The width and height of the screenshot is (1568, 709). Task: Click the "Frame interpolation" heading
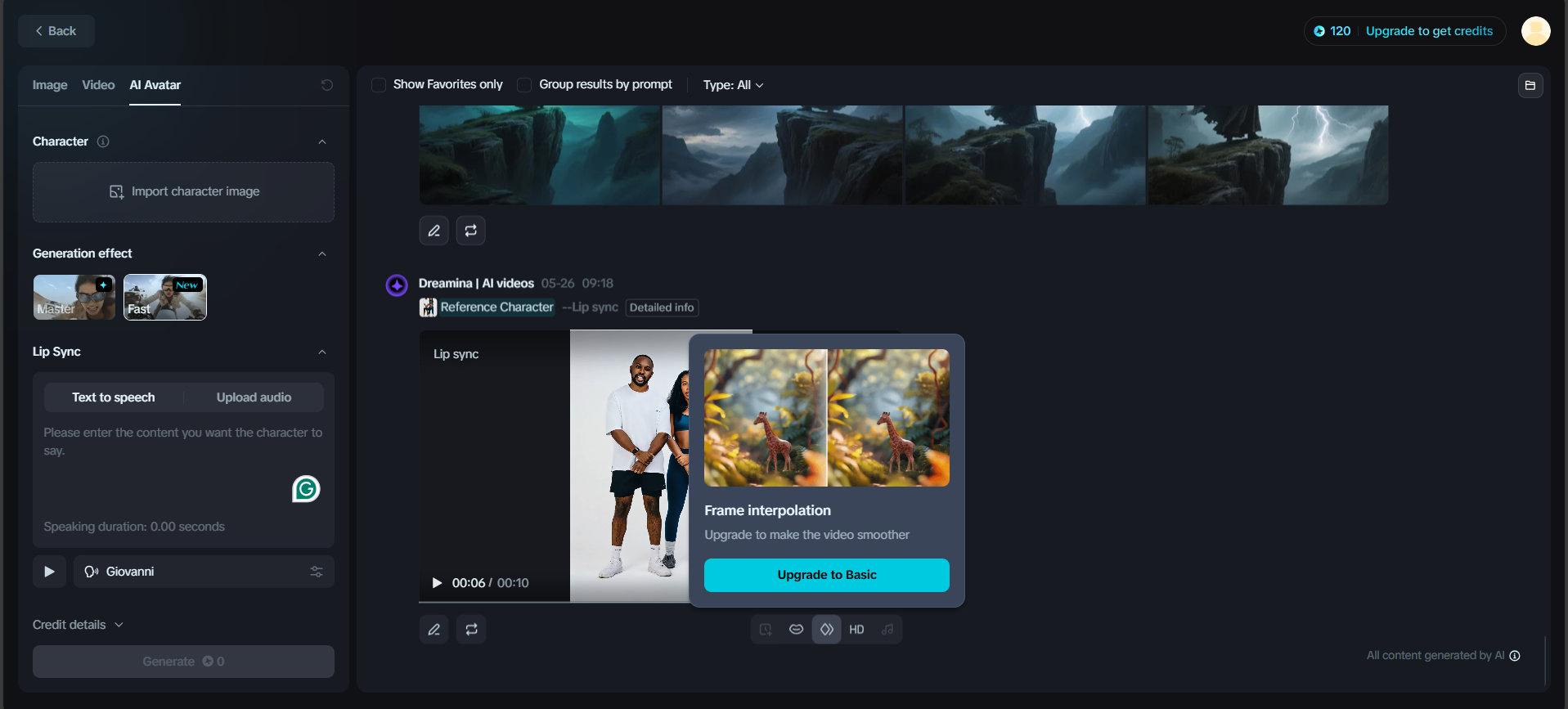point(767,510)
